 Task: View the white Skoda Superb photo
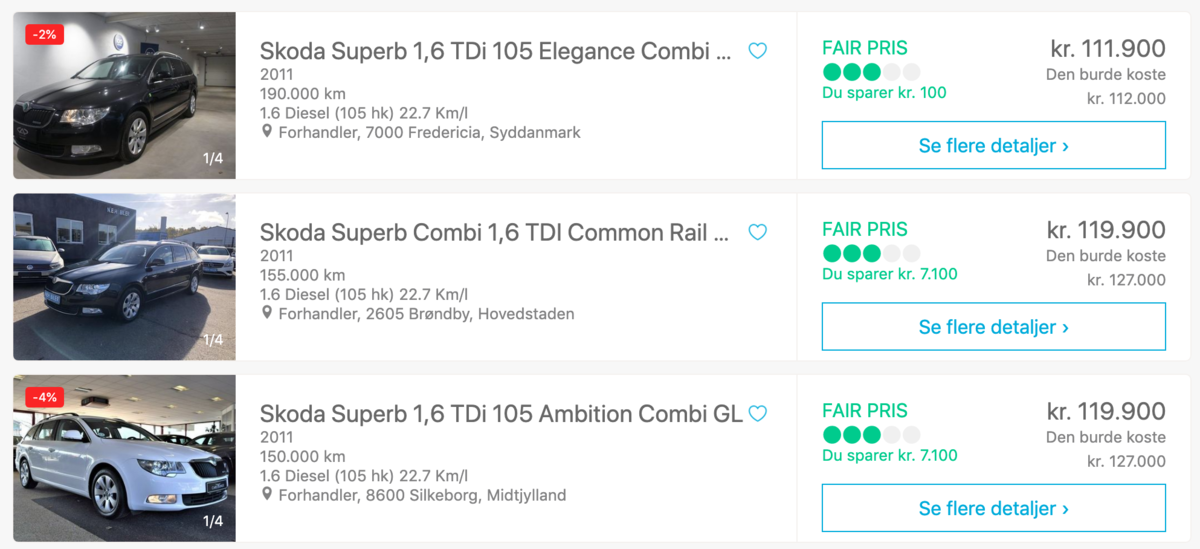(124, 458)
